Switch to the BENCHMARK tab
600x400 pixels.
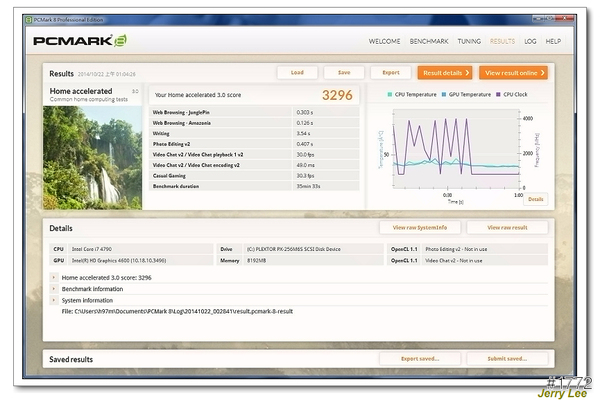point(429,42)
